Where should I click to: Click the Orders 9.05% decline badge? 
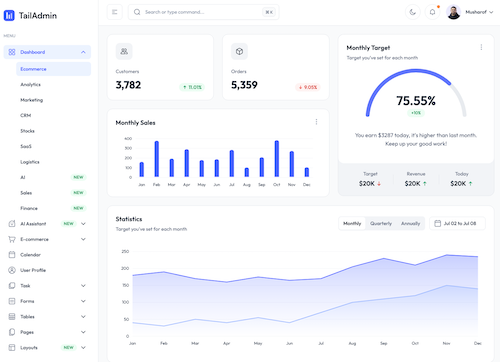[x=308, y=87]
